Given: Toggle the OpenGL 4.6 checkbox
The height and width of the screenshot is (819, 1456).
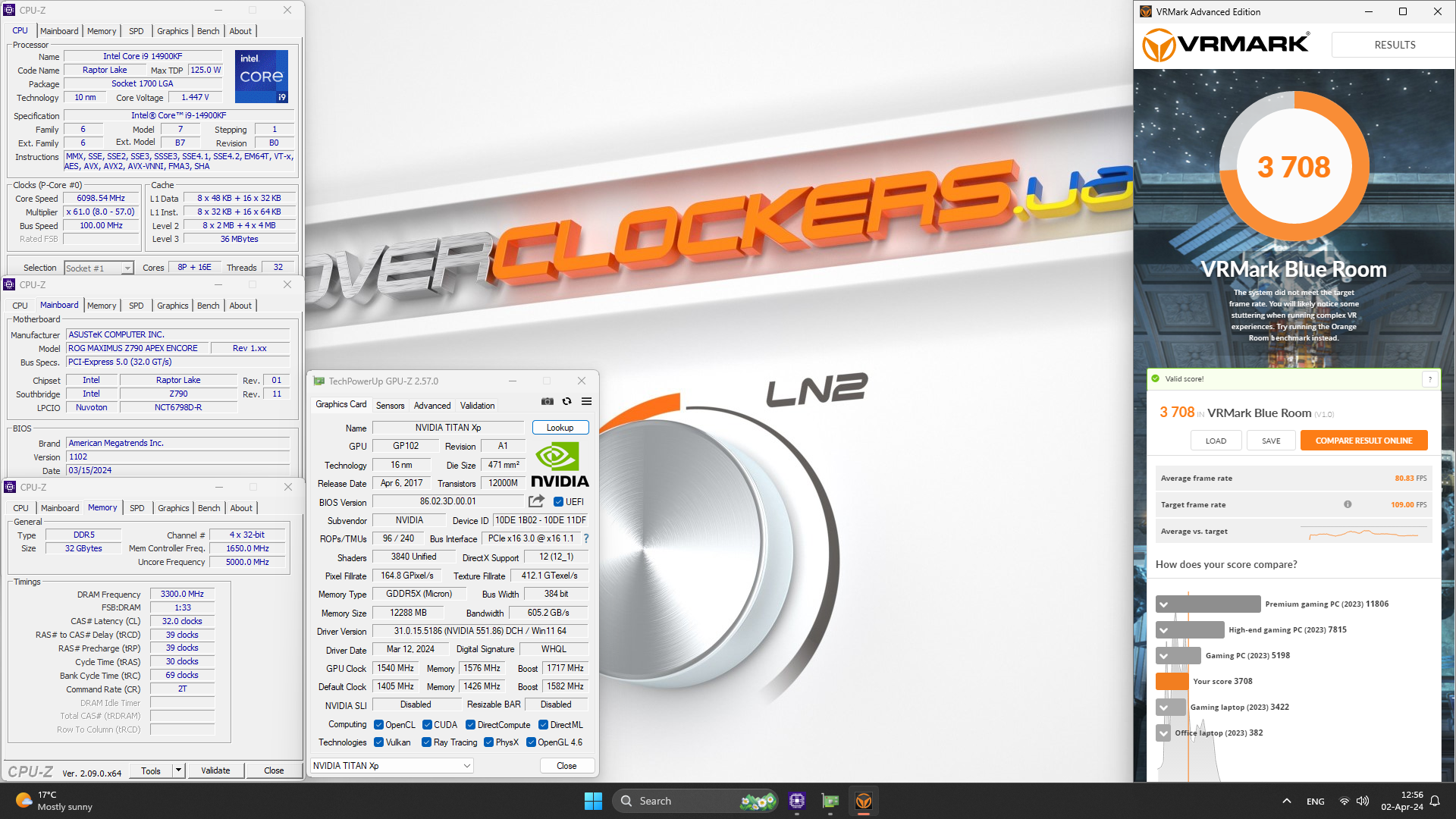Looking at the screenshot, I should [531, 742].
